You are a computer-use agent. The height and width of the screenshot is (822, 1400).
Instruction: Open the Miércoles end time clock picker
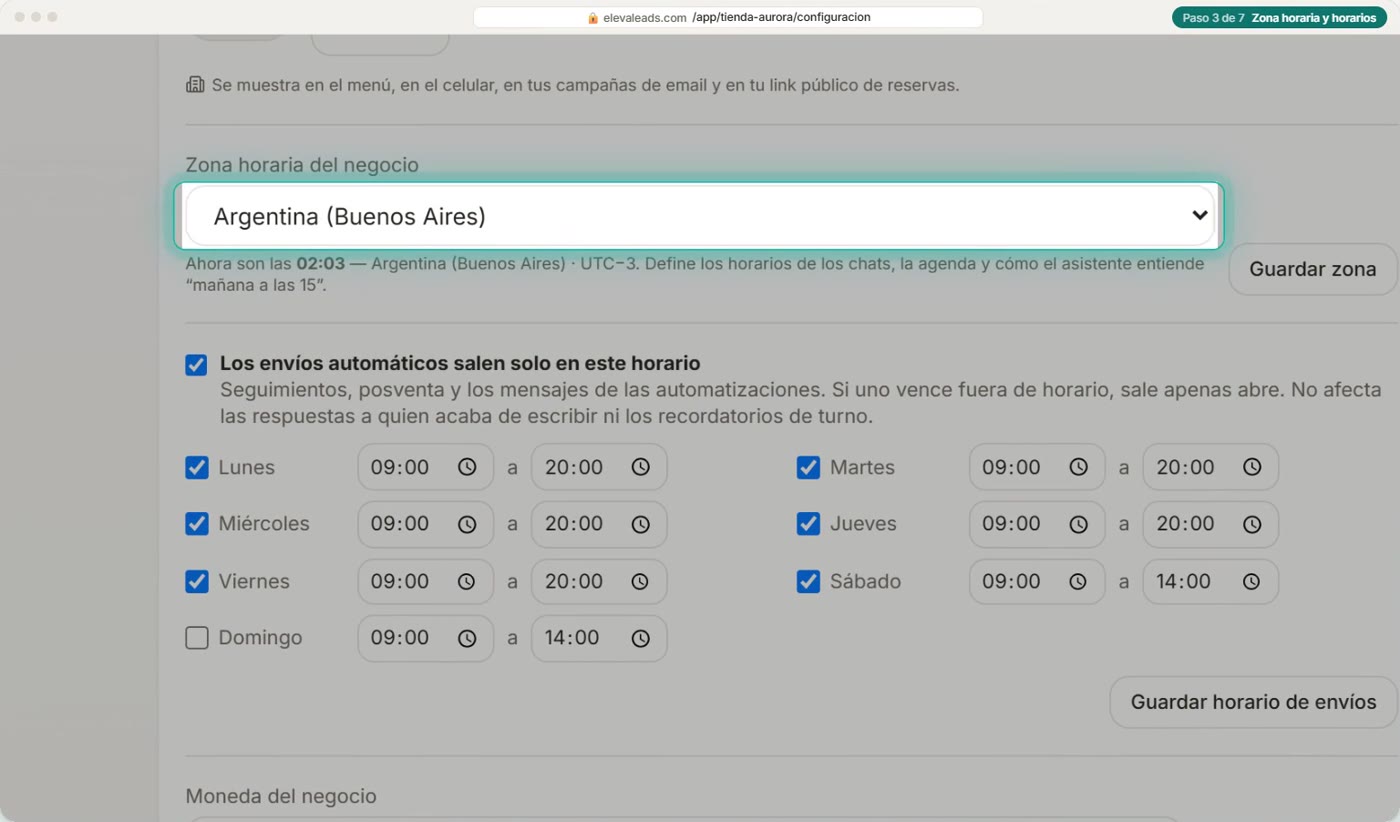640,524
